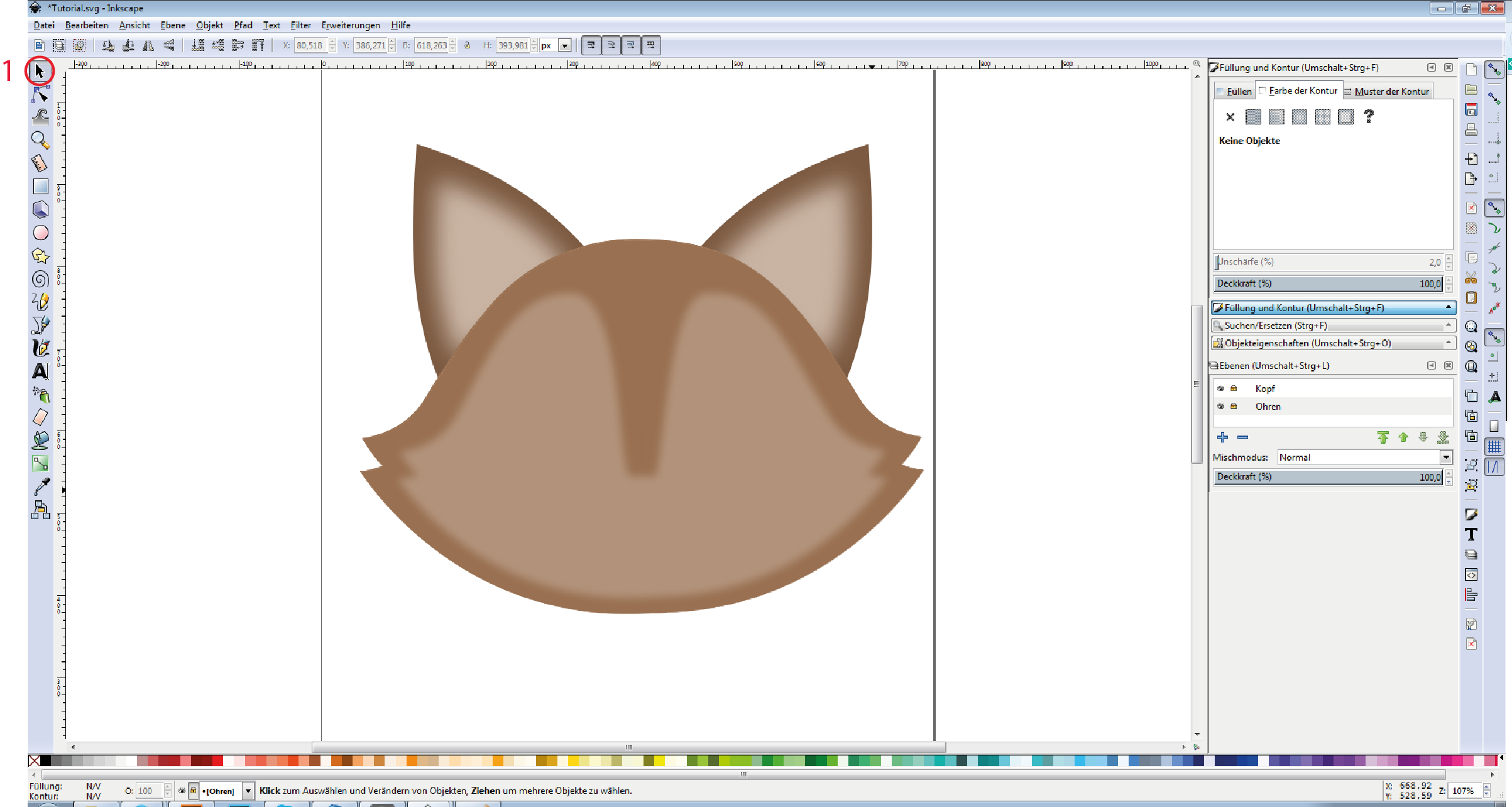The width and height of the screenshot is (1512, 807).
Task: Toggle visibility eye of Ohren layer
Action: tap(1221, 406)
